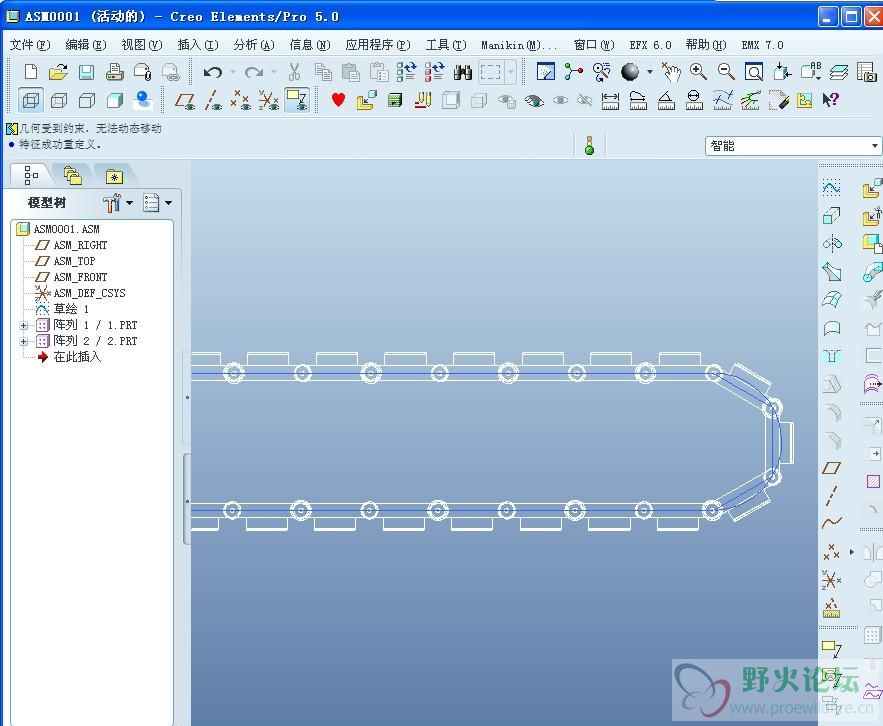Toggle wireframe display mode
Viewport: 883px width, 726px height.
pos(31,100)
